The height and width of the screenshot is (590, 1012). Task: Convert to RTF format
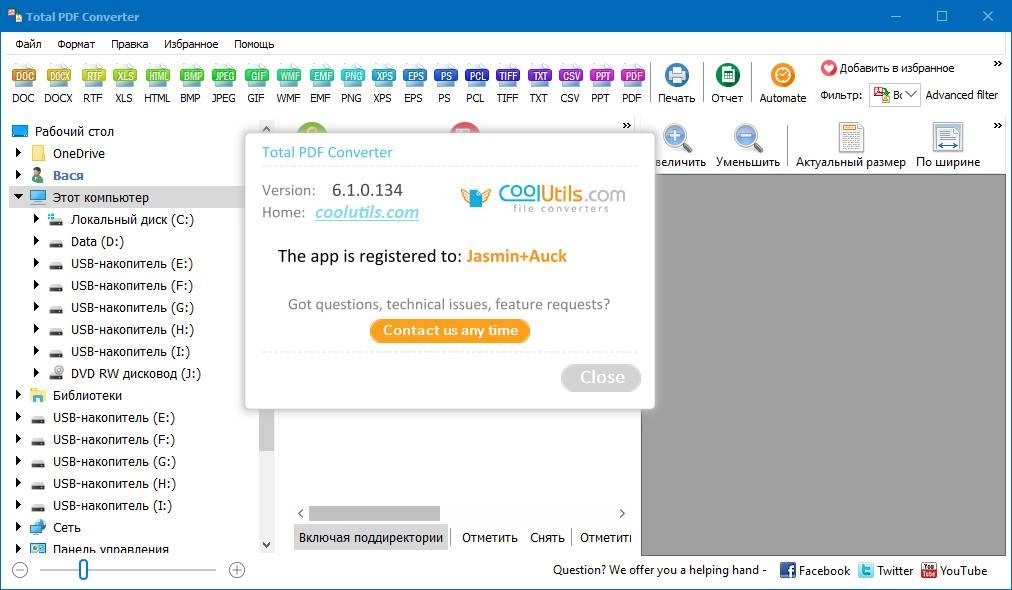point(93,85)
